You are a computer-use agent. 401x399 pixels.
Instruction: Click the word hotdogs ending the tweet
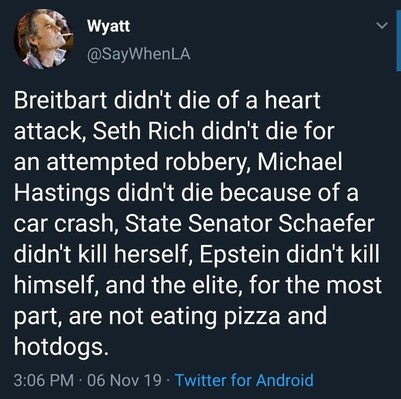tap(62, 346)
